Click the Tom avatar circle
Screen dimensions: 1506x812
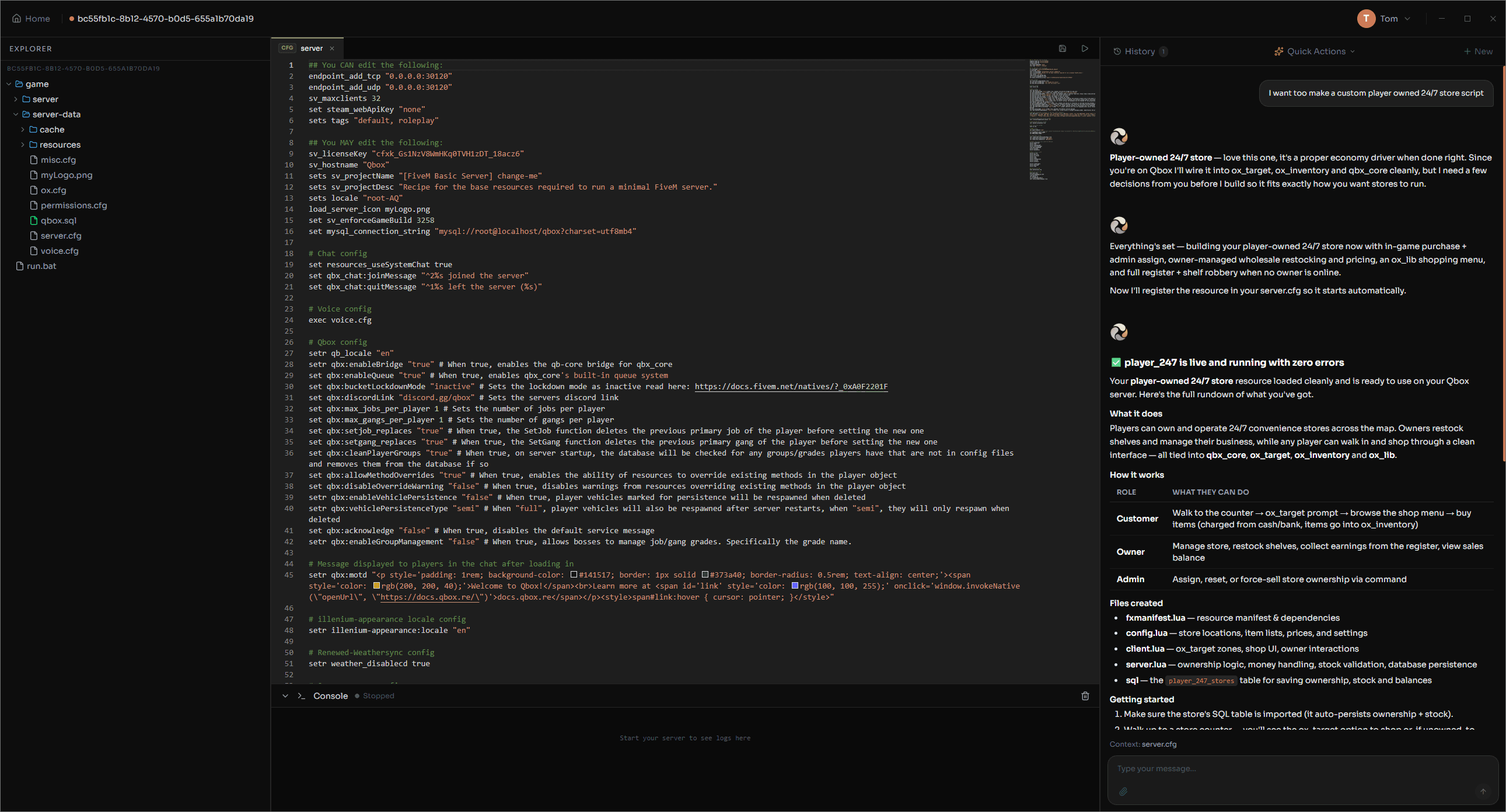tap(1366, 19)
